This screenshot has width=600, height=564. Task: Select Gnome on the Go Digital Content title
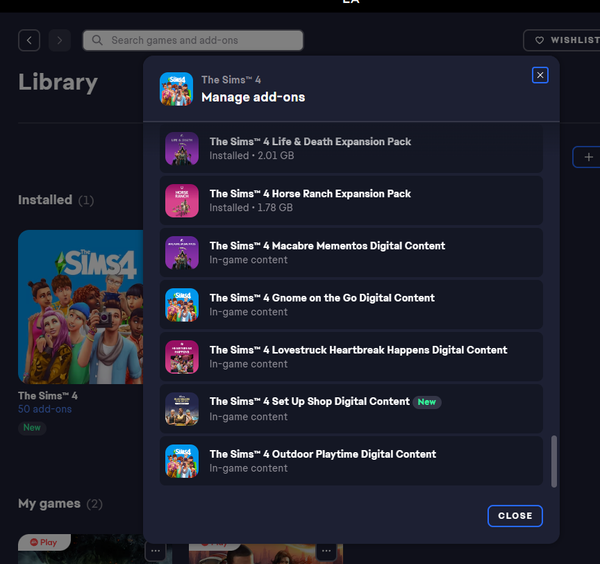(322, 298)
